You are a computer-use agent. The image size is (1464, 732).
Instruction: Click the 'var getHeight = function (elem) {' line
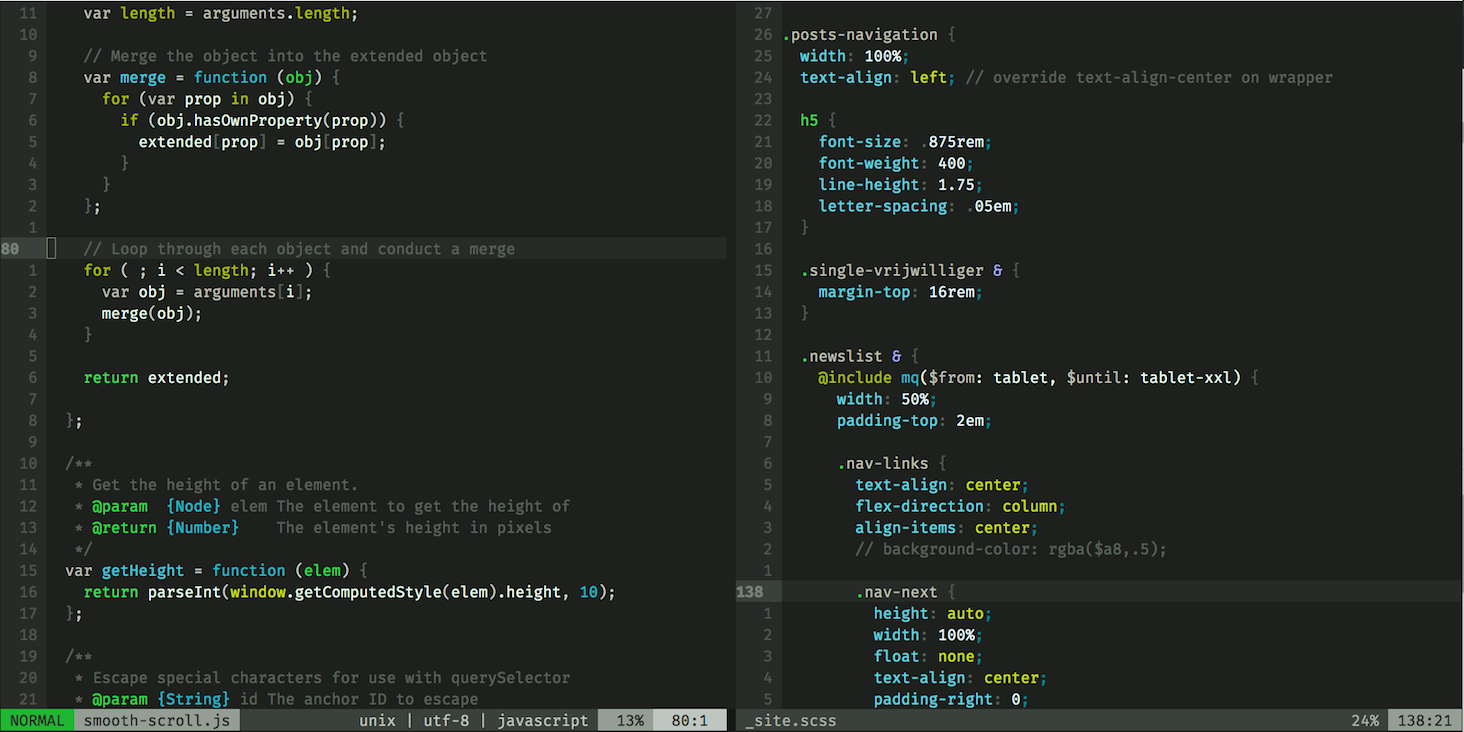click(x=216, y=571)
